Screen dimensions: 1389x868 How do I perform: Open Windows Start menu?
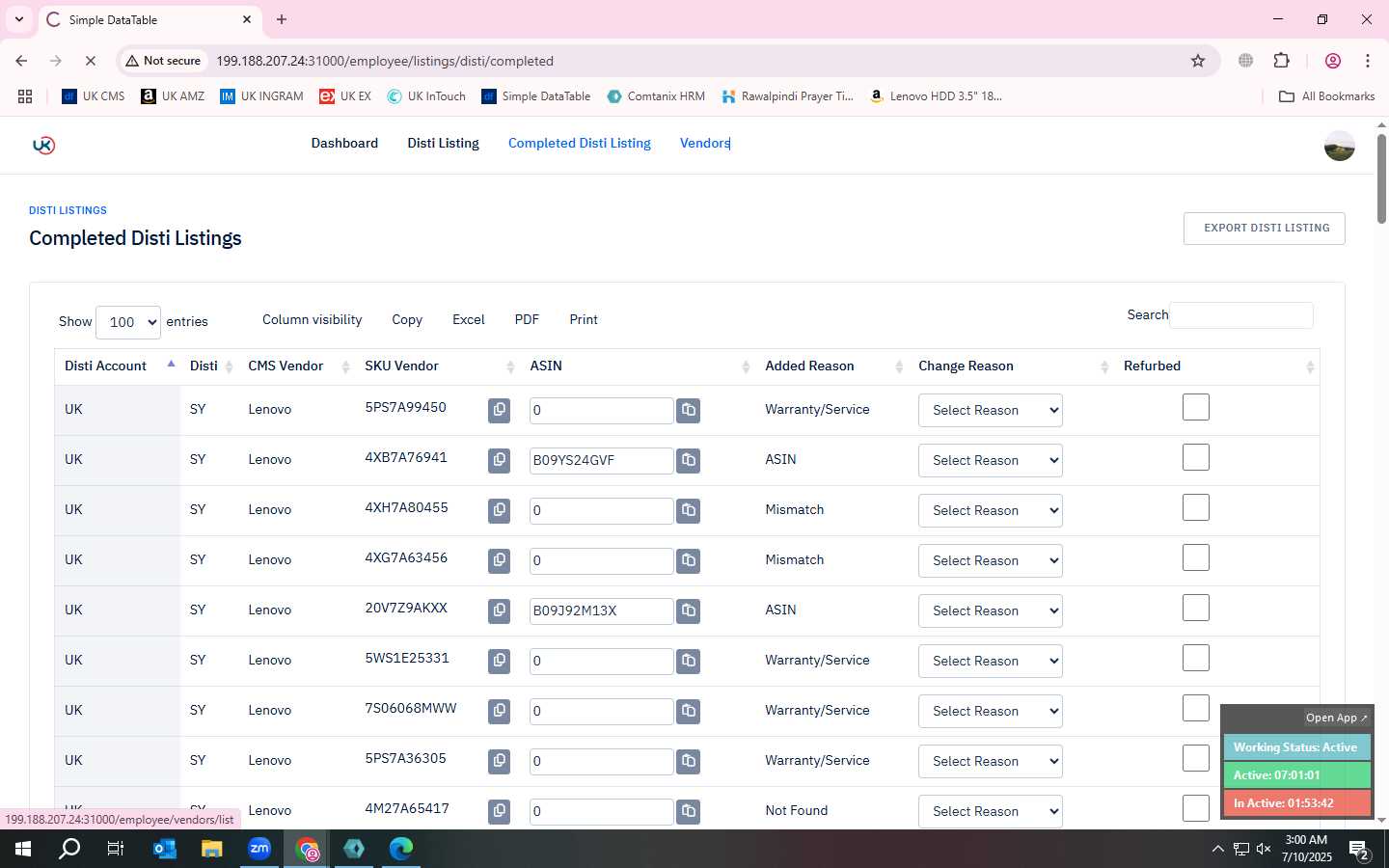point(23,849)
